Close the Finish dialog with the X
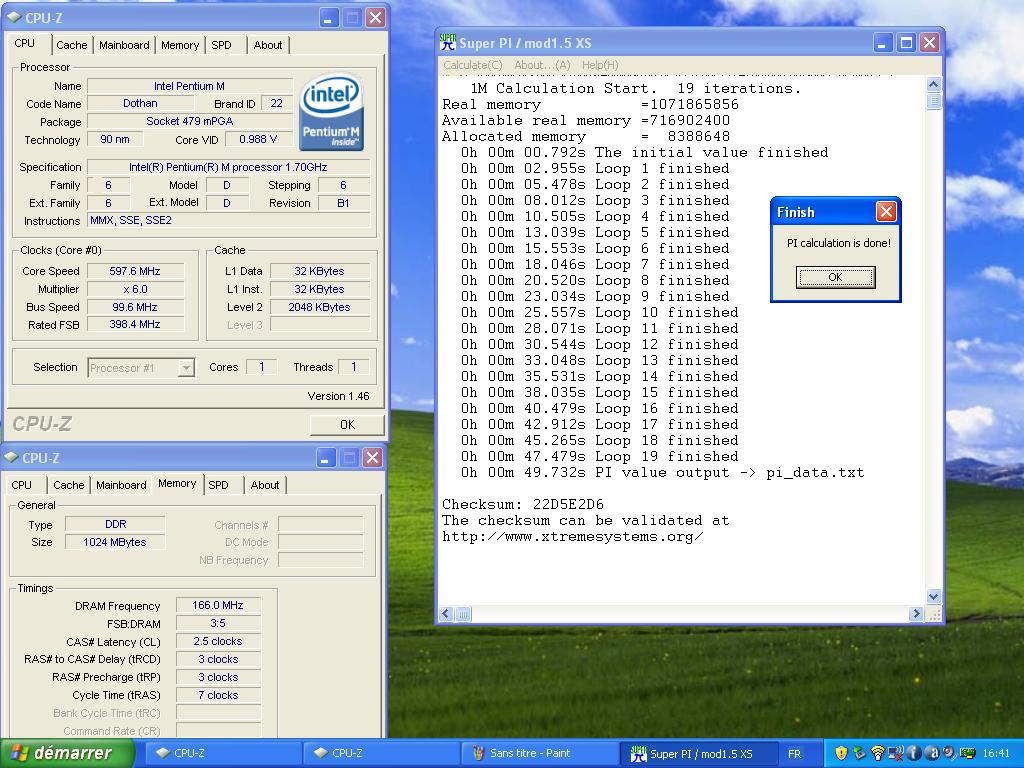This screenshot has height=768, width=1024. 886,212
